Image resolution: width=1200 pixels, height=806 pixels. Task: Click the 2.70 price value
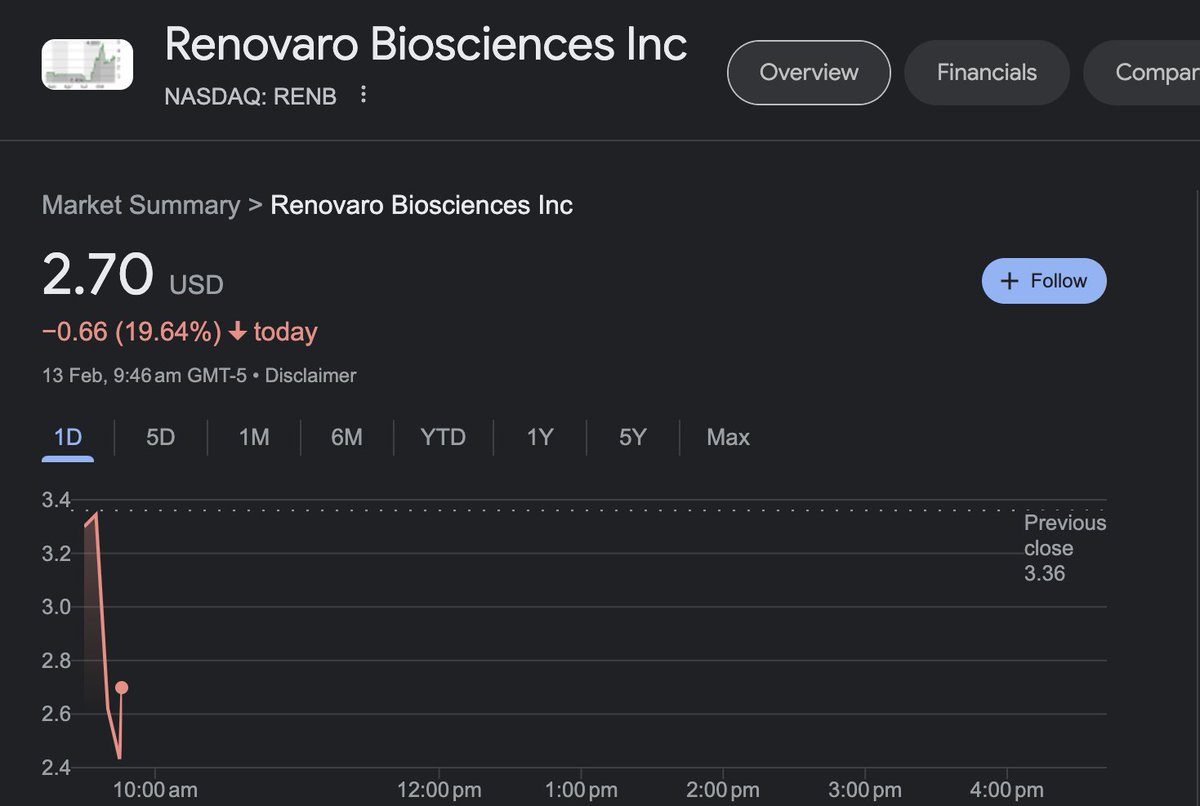coord(98,274)
